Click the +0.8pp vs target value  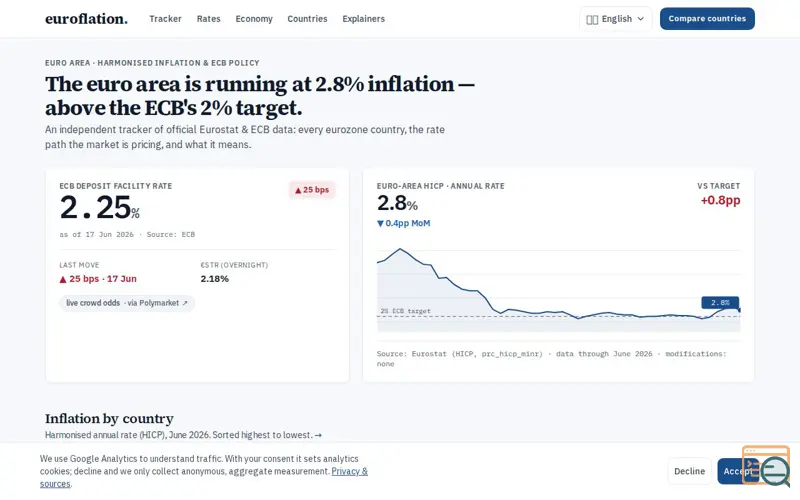720,200
